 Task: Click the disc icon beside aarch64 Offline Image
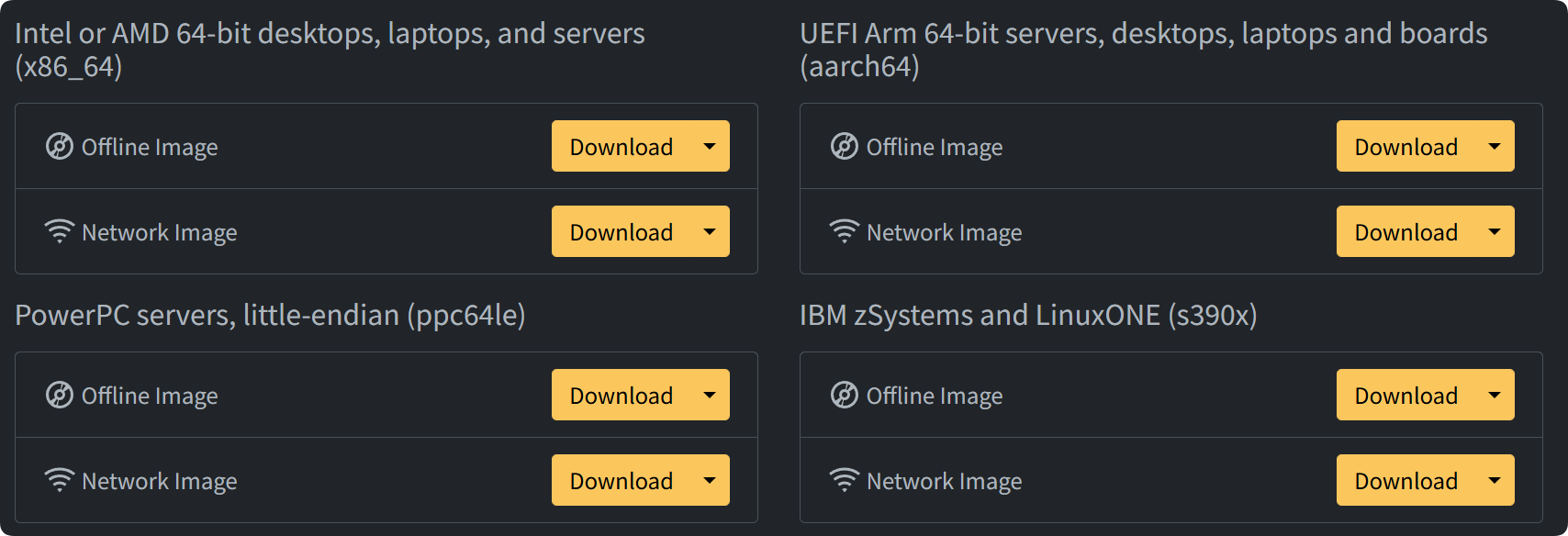tap(845, 147)
